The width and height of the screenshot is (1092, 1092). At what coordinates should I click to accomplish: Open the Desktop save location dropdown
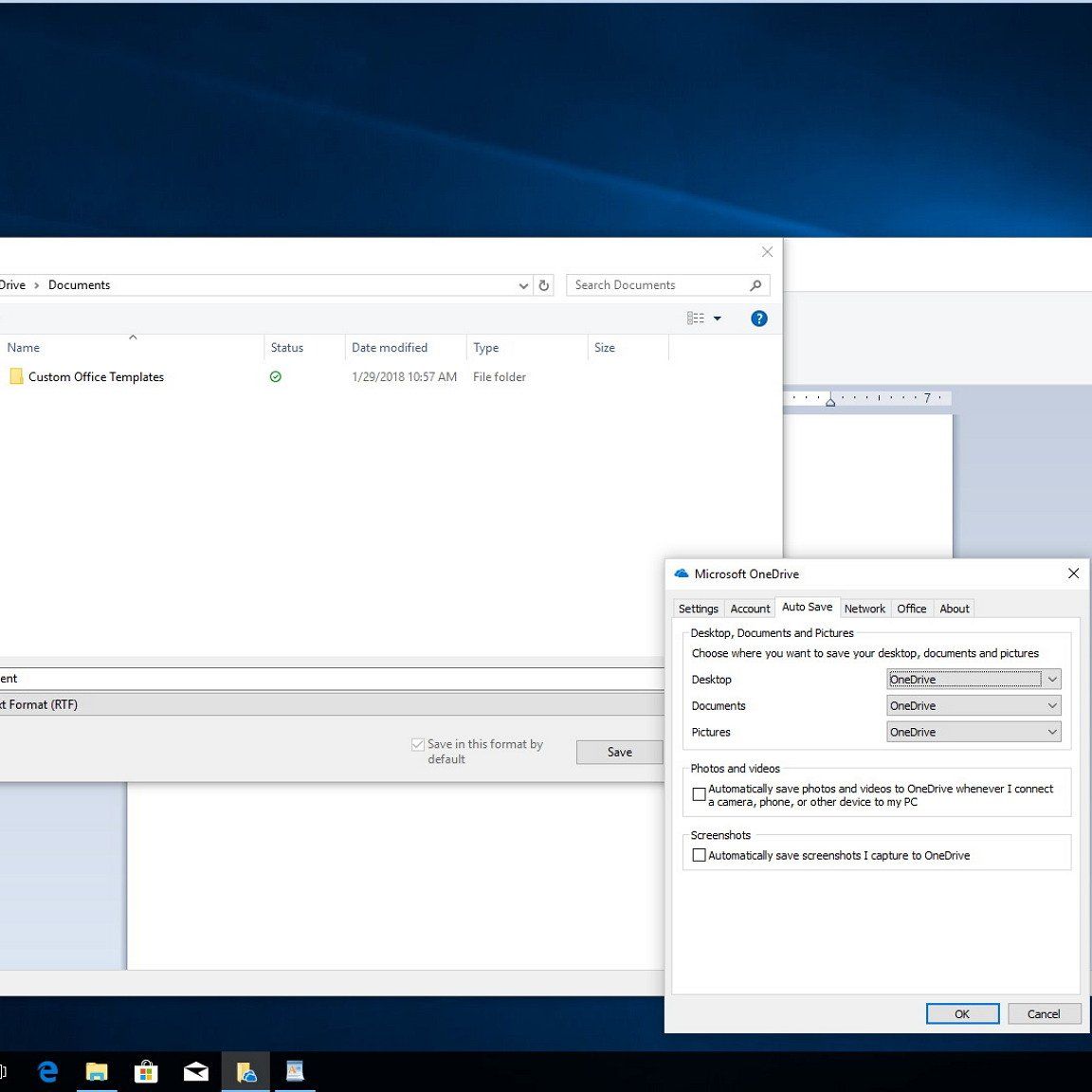point(974,680)
